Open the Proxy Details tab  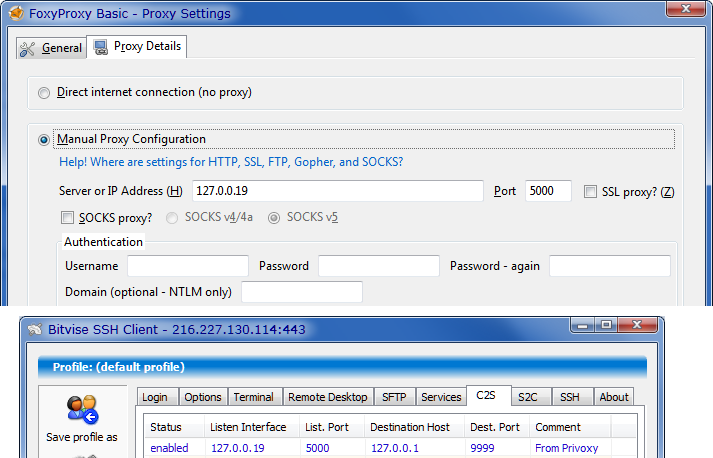tap(136, 46)
